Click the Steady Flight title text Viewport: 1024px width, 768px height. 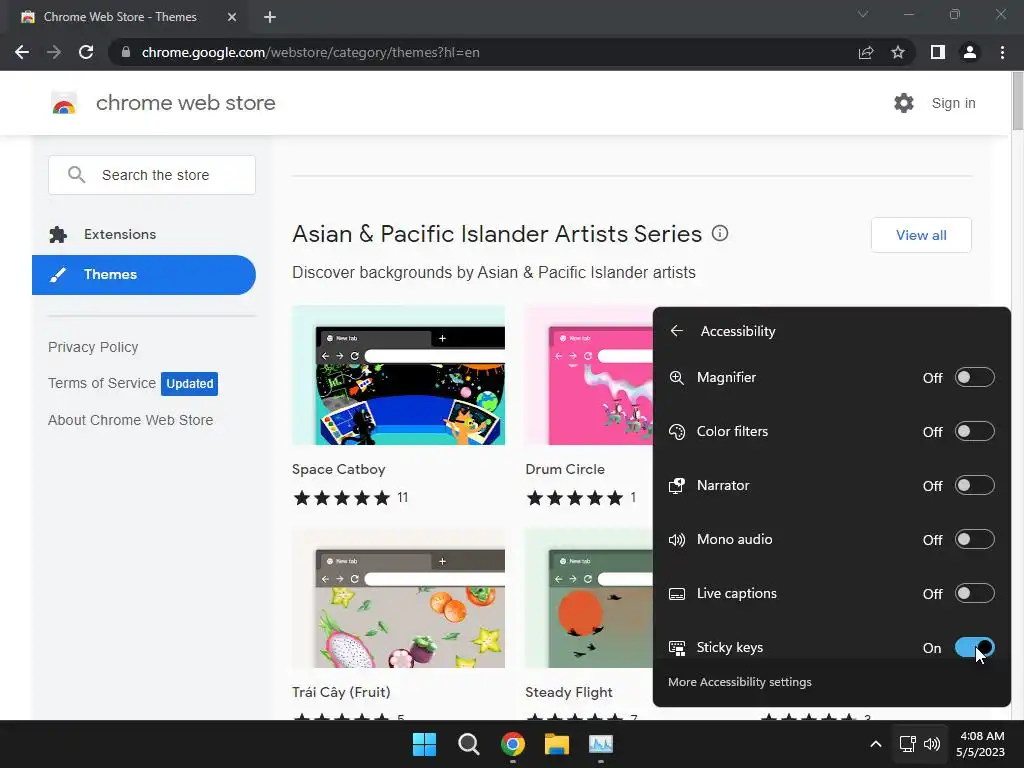tap(569, 692)
